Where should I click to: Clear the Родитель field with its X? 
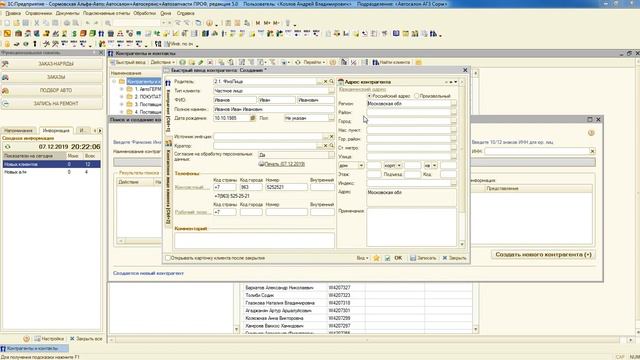(x=325, y=82)
